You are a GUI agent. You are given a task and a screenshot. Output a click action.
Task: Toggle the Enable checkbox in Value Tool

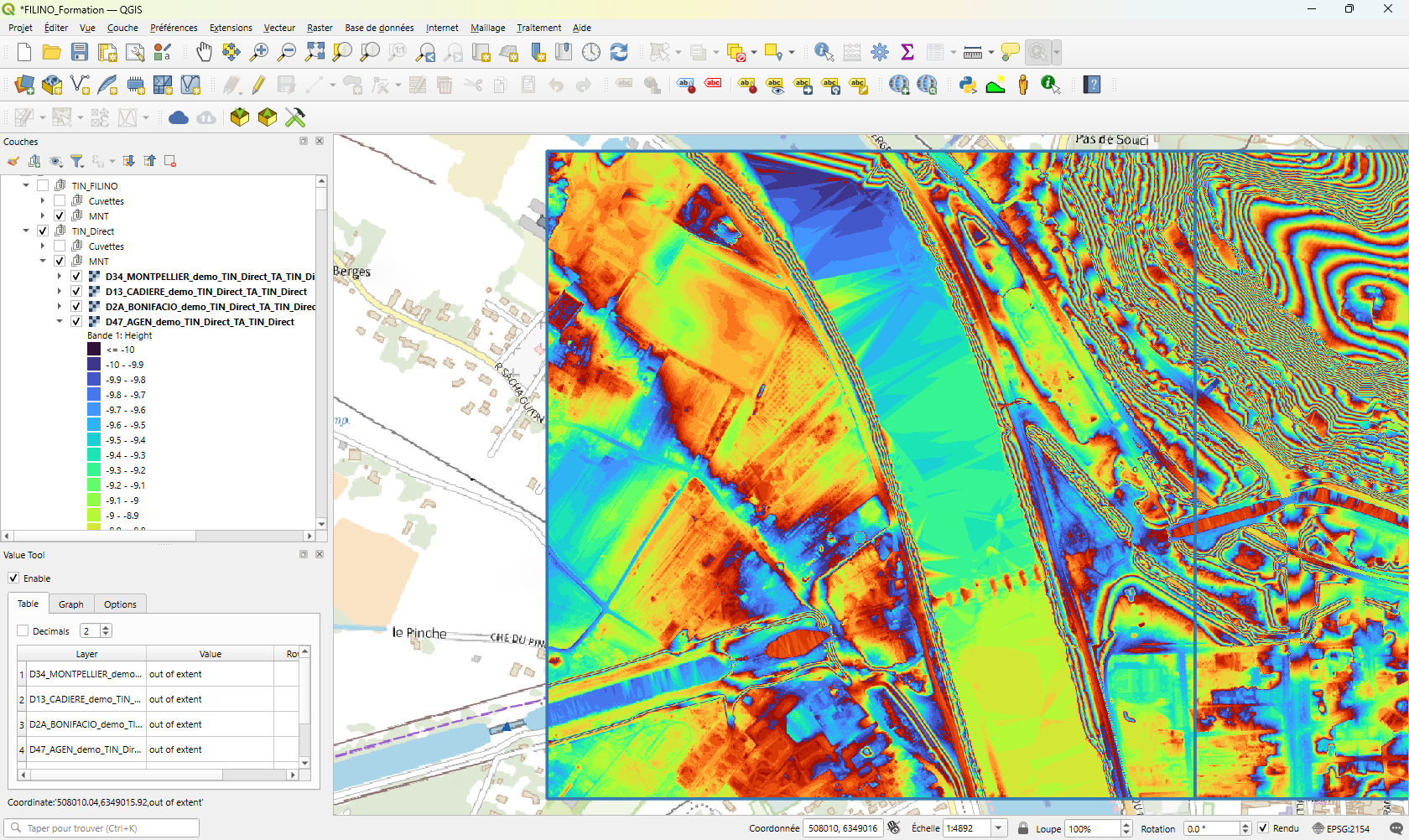13,578
